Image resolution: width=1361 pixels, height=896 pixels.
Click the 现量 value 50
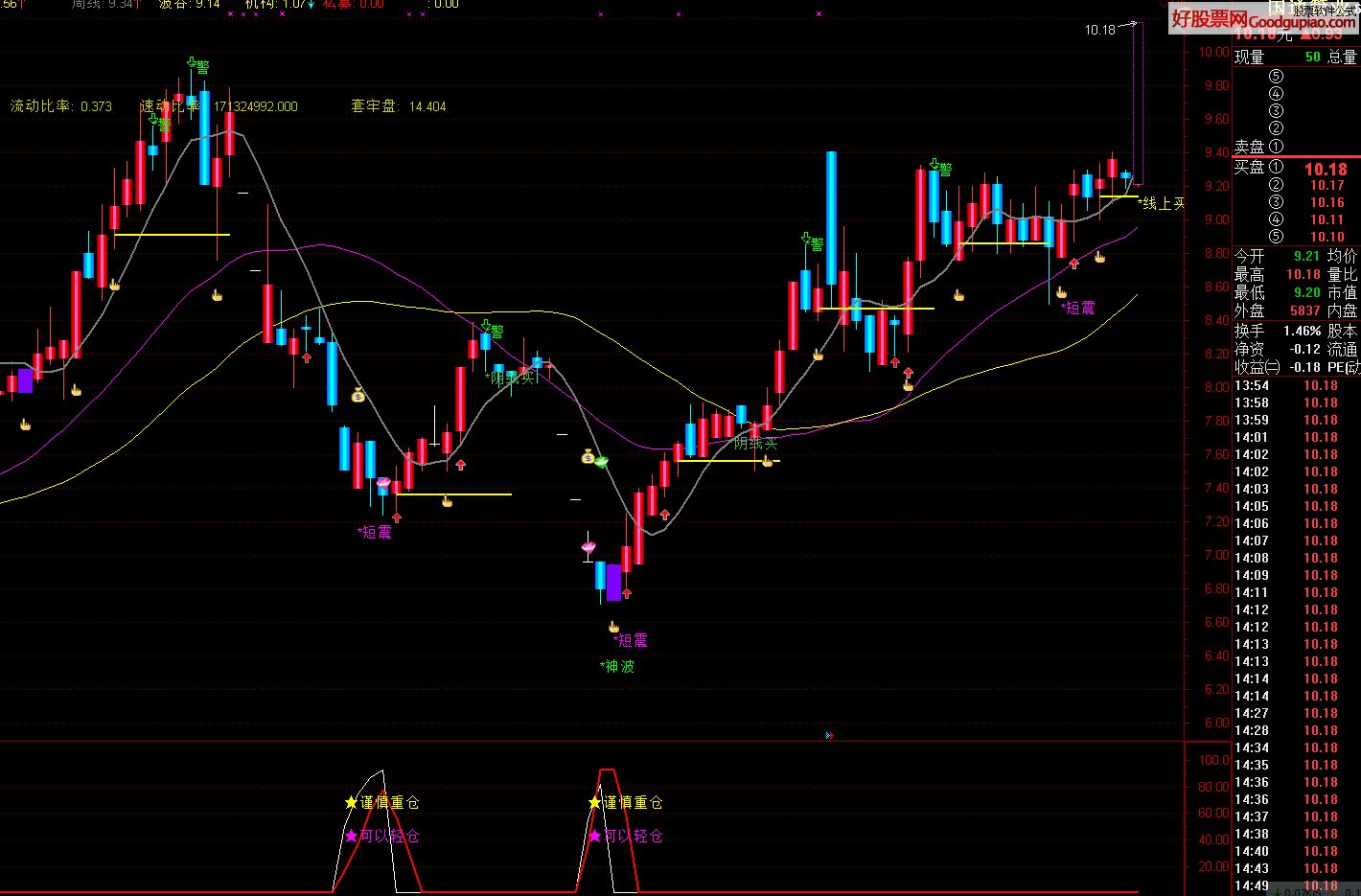pos(1312,57)
